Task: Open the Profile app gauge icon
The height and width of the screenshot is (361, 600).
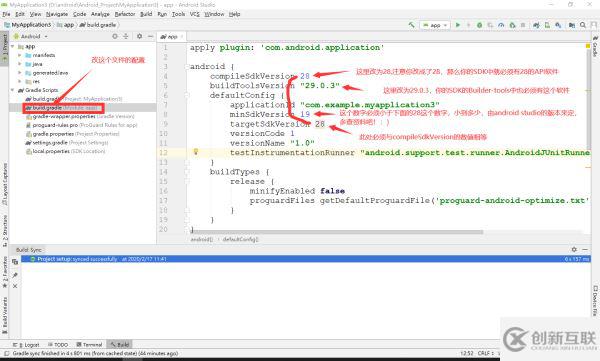Action: tap(501, 25)
